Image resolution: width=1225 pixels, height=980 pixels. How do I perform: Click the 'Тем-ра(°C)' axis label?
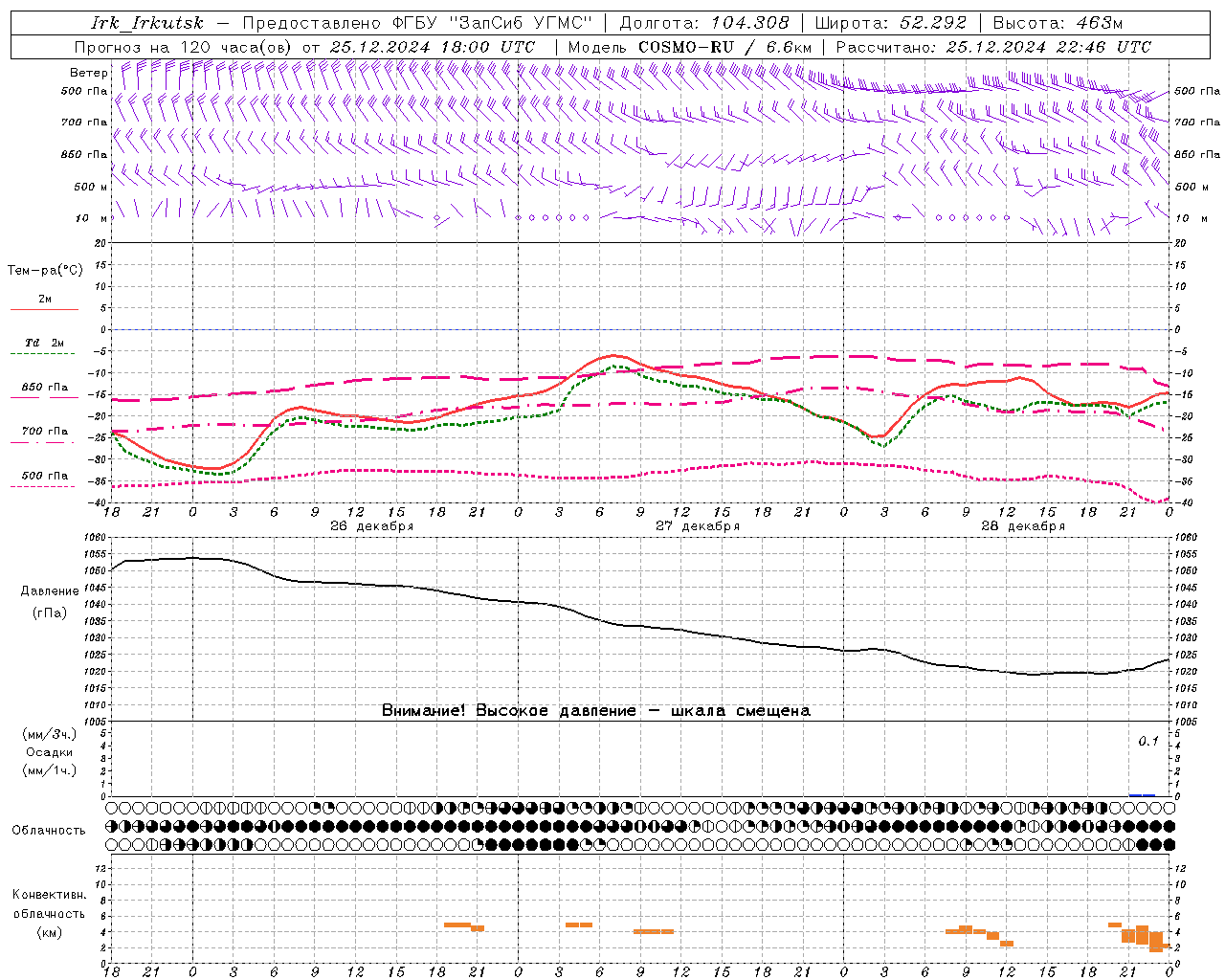click(45, 271)
